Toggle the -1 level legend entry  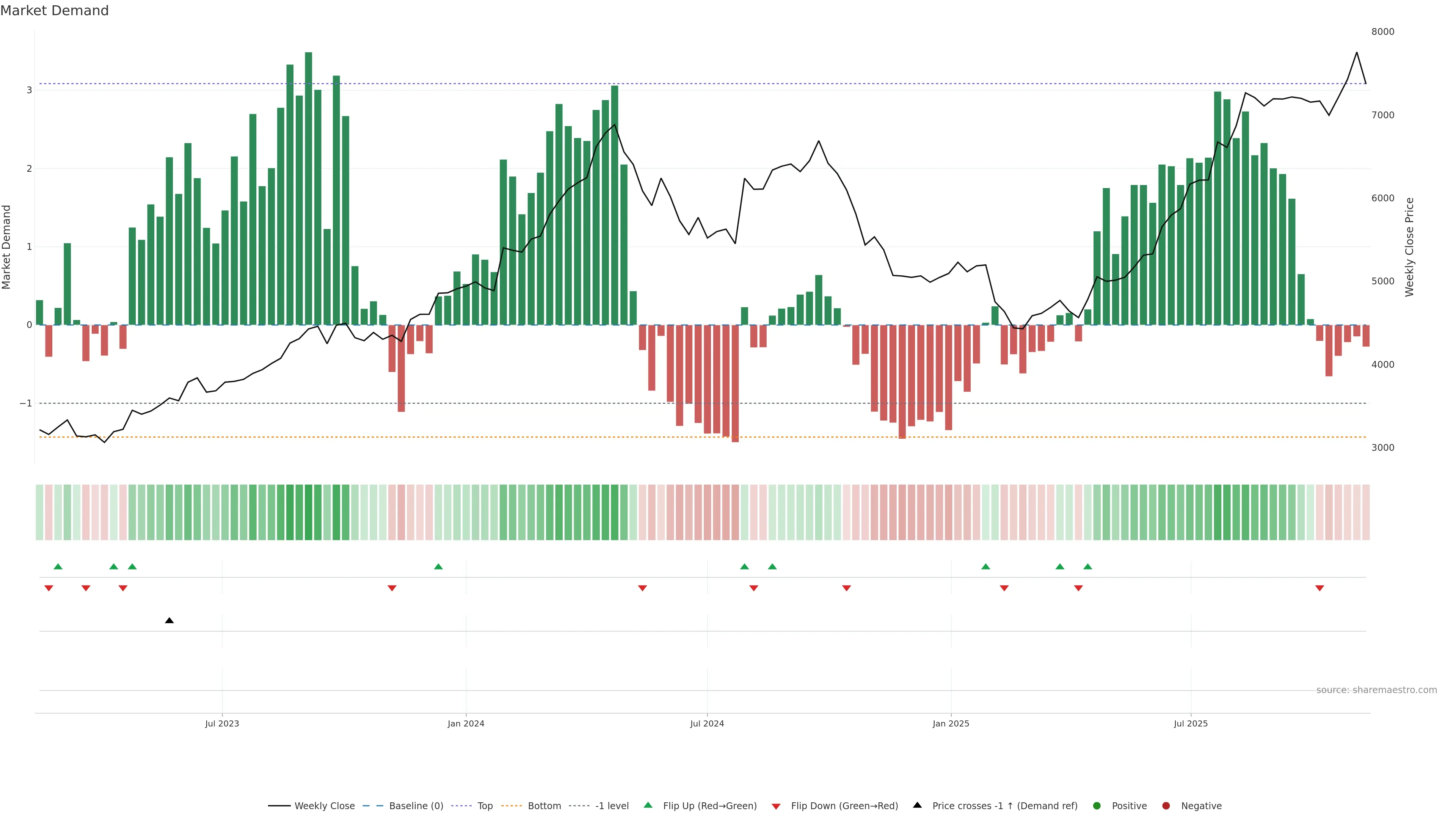coord(612,805)
